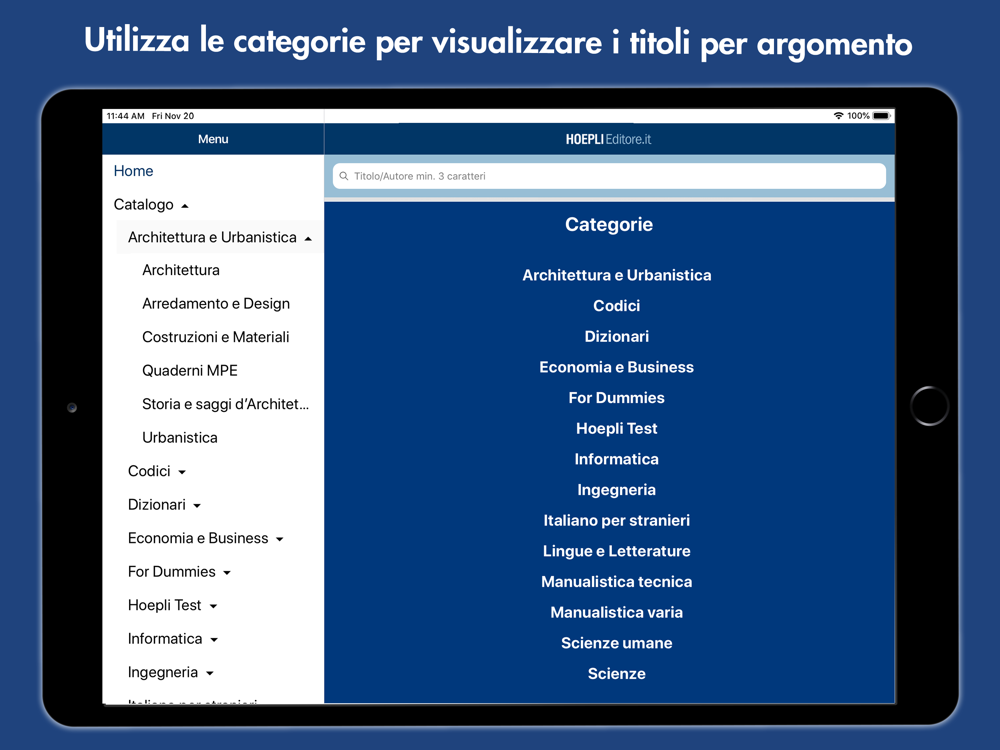Click the search magnifier icon
Image resolution: width=1000 pixels, height=750 pixels.
tap(344, 176)
